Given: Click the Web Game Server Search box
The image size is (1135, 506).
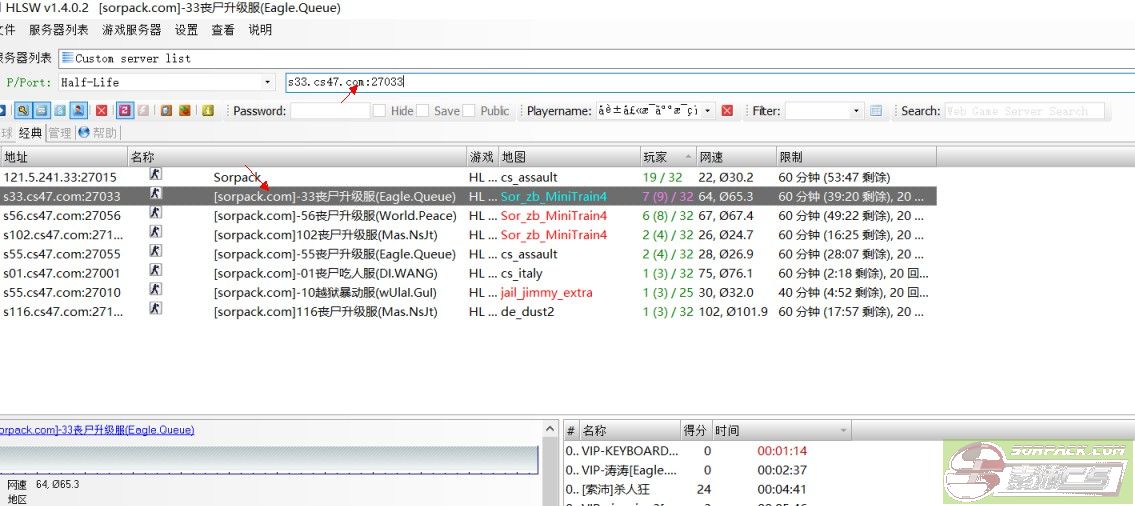Looking at the screenshot, I should click(1024, 111).
